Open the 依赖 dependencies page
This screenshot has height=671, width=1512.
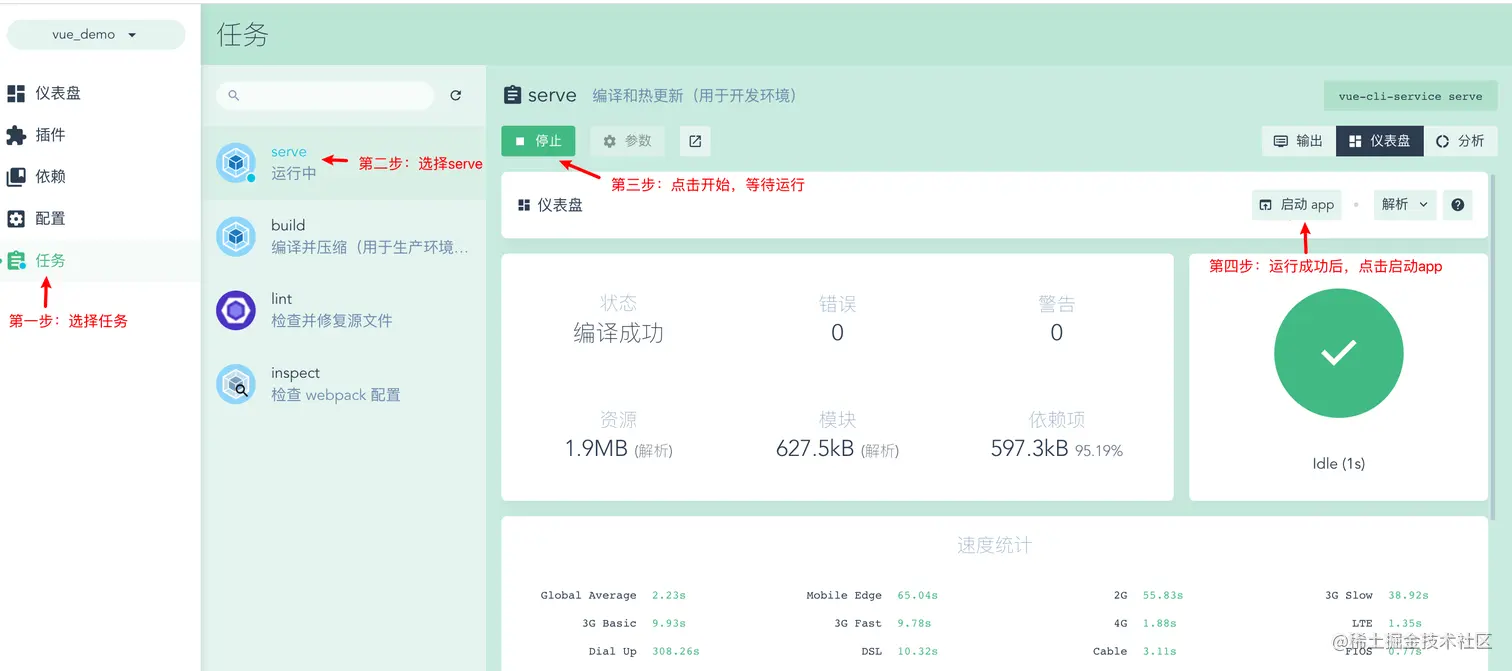point(100,177)
